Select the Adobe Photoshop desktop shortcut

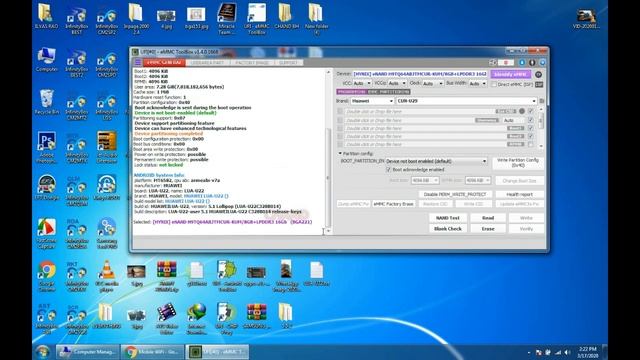tap(46, 147)
